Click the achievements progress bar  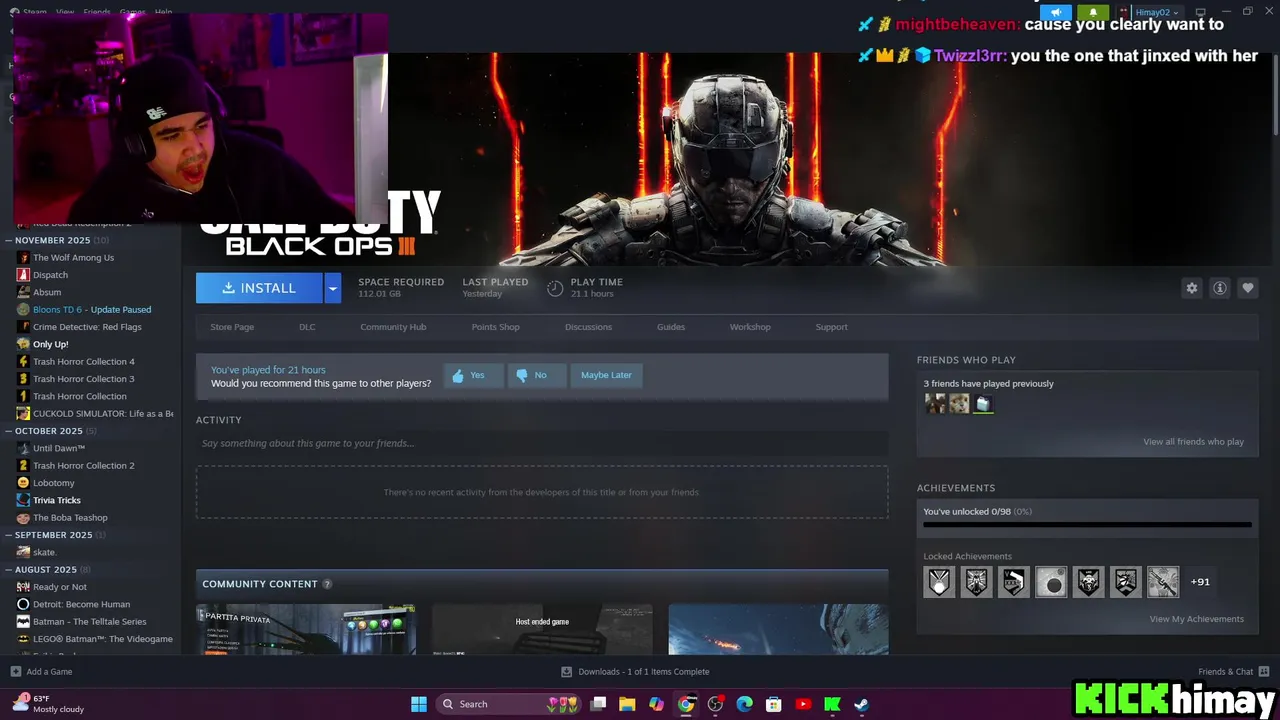tap(1087, 524)
